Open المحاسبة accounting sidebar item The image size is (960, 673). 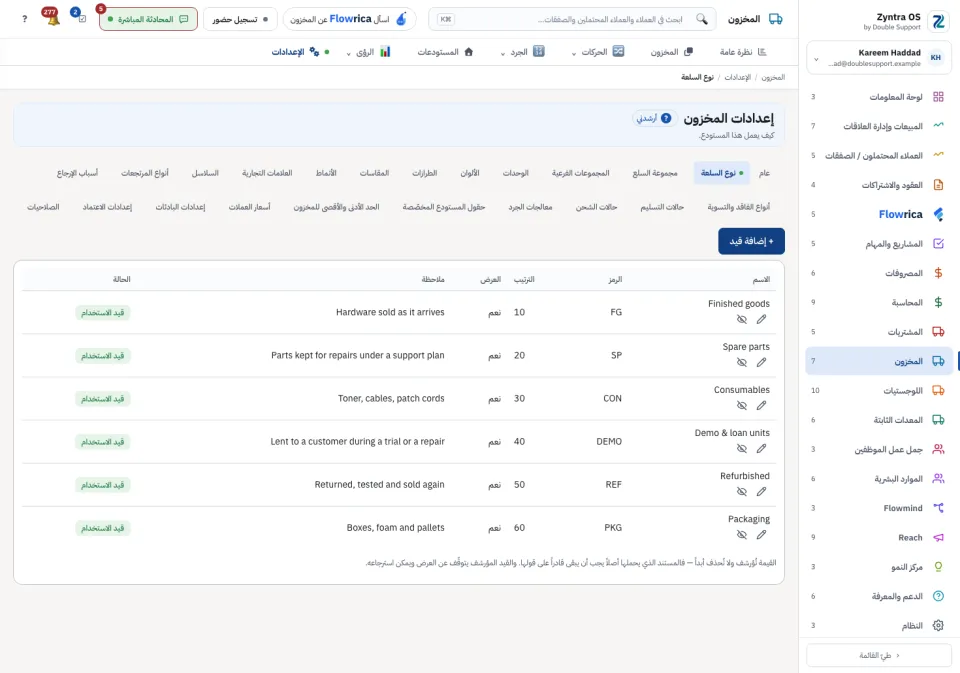[879, 303]
